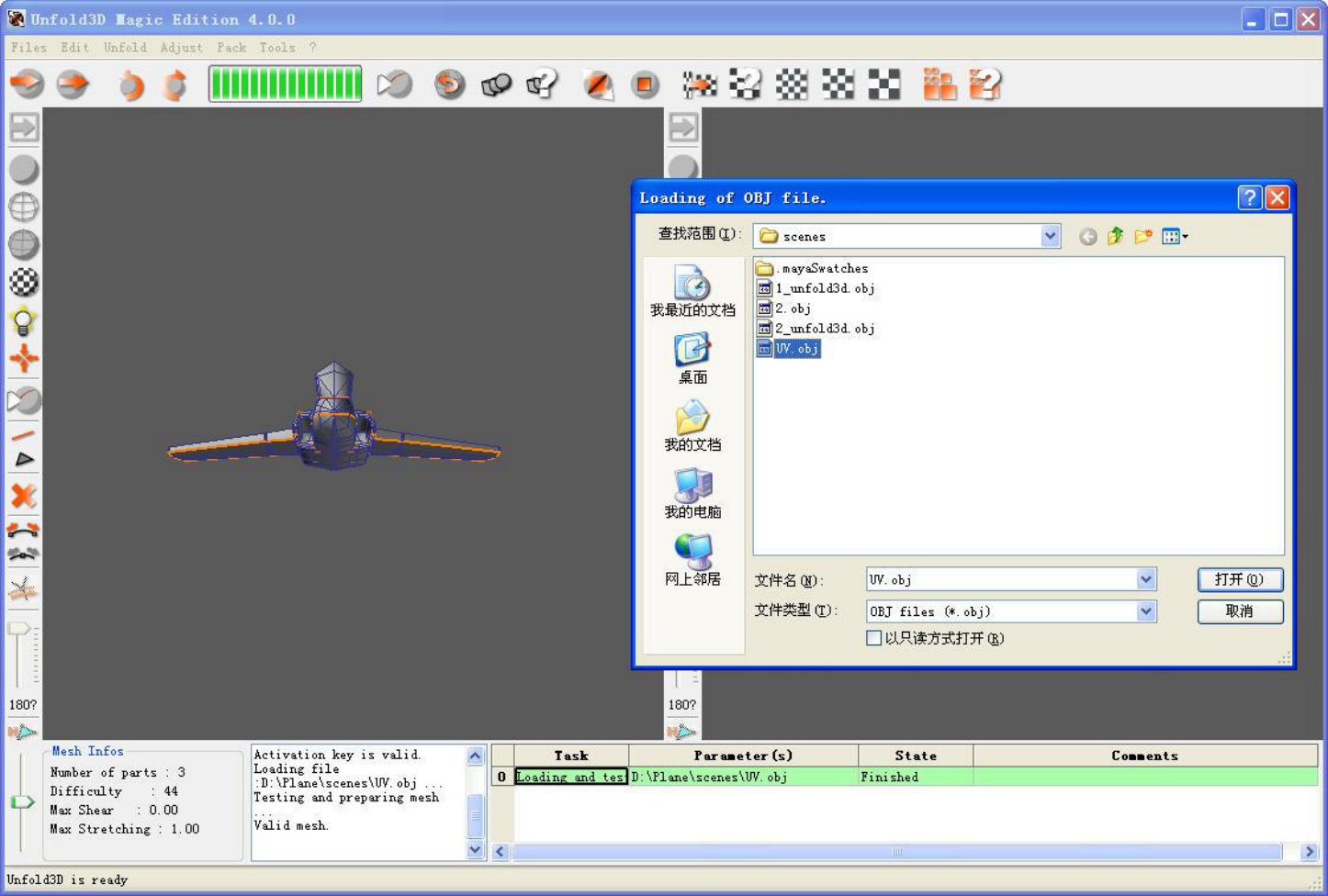Click the orange curved double-arrow icon

(x=23, y=531)
